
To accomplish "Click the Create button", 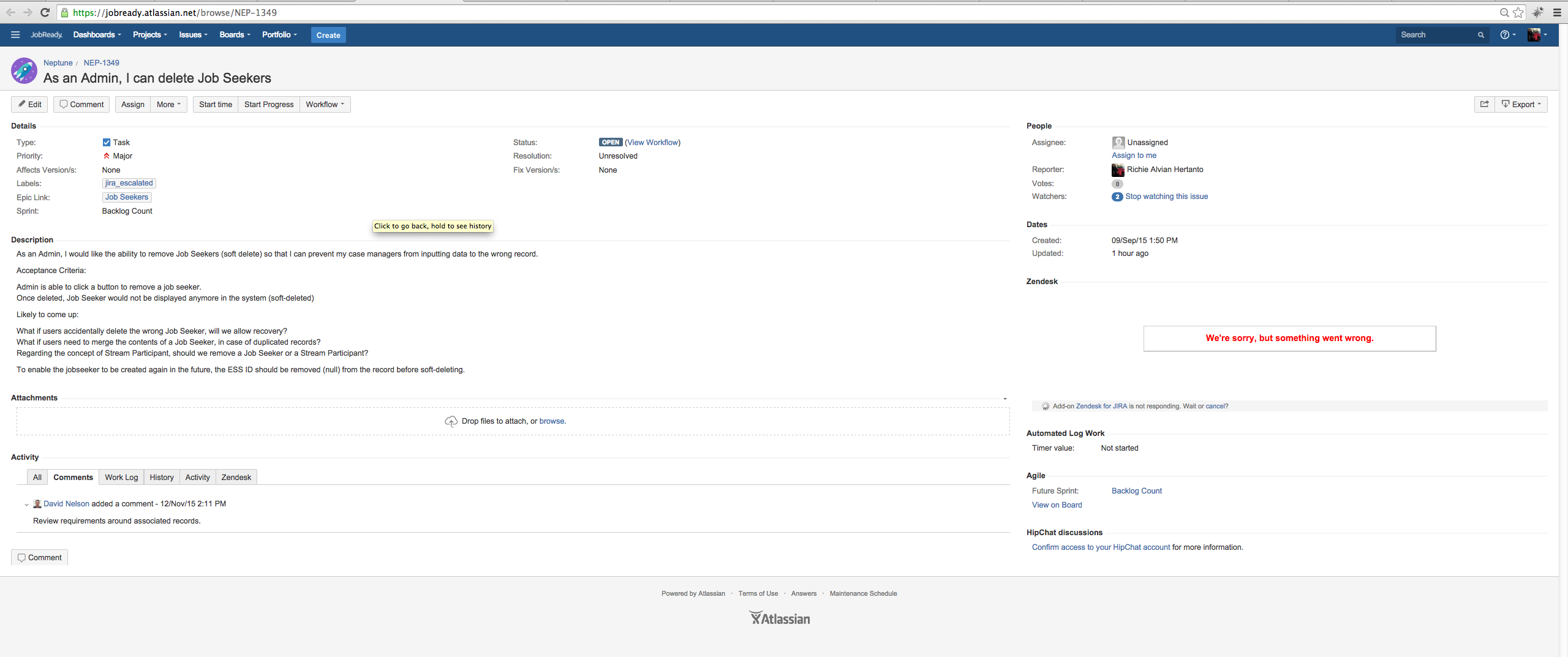I will point(328,35).
